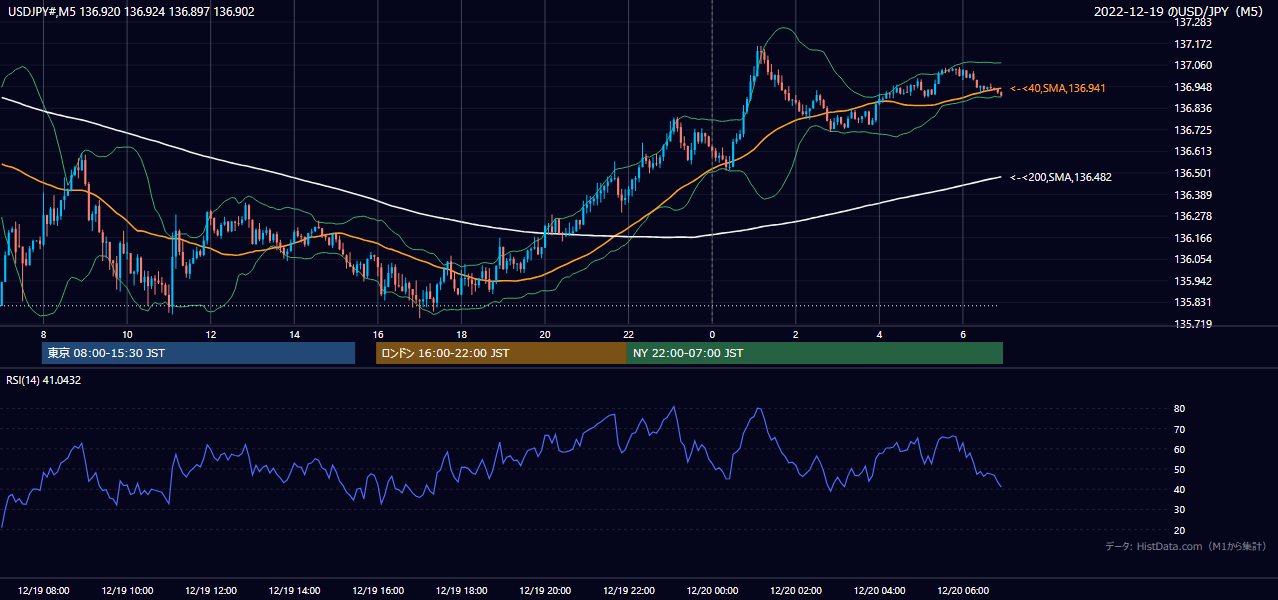Viewport: 1278px width, 600px height.
Task: Click the 12/19 20:00 time label
Action: pyautogui.click(x=545, y=591)
